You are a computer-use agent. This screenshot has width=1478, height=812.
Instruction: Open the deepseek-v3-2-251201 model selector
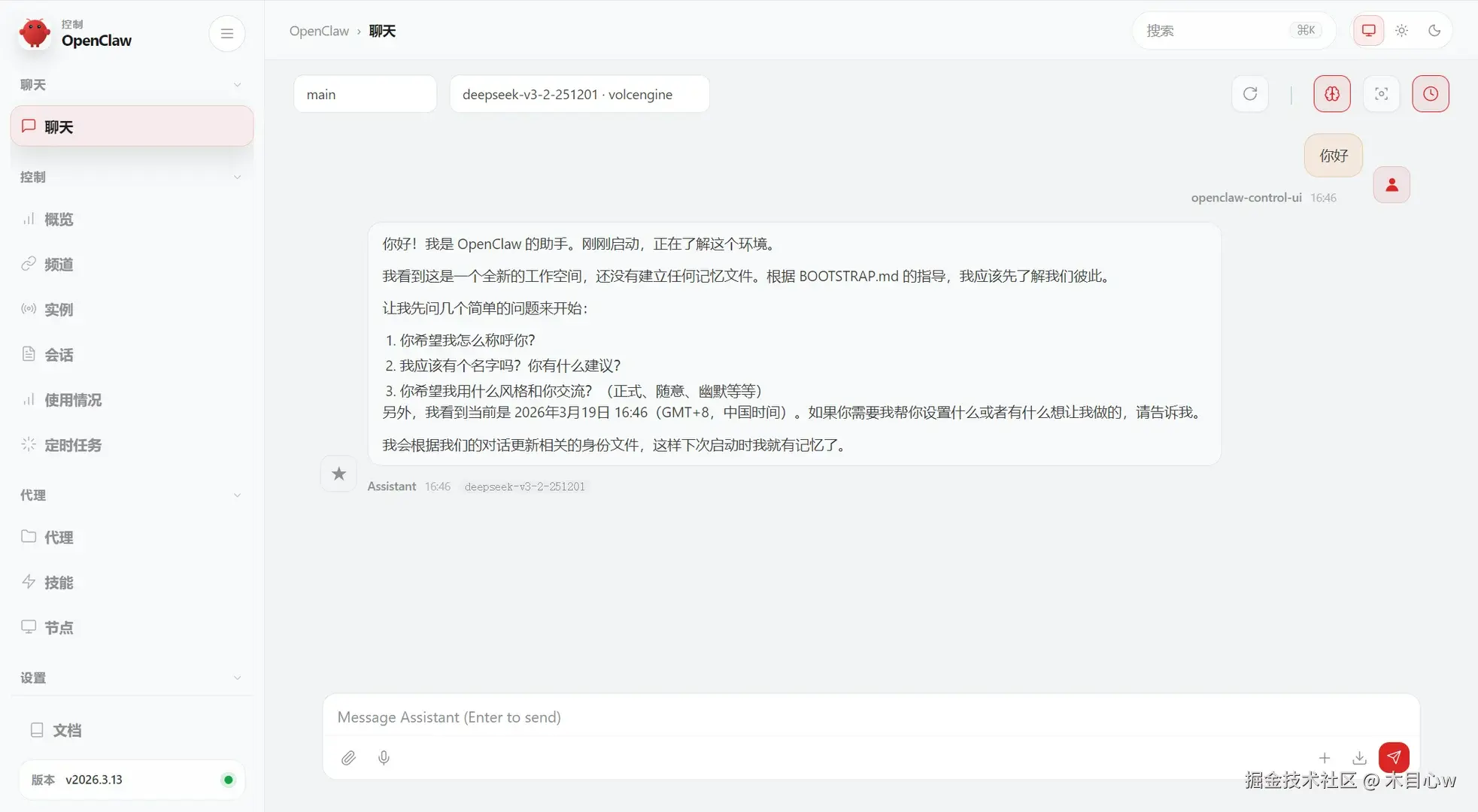coord(579,93)
